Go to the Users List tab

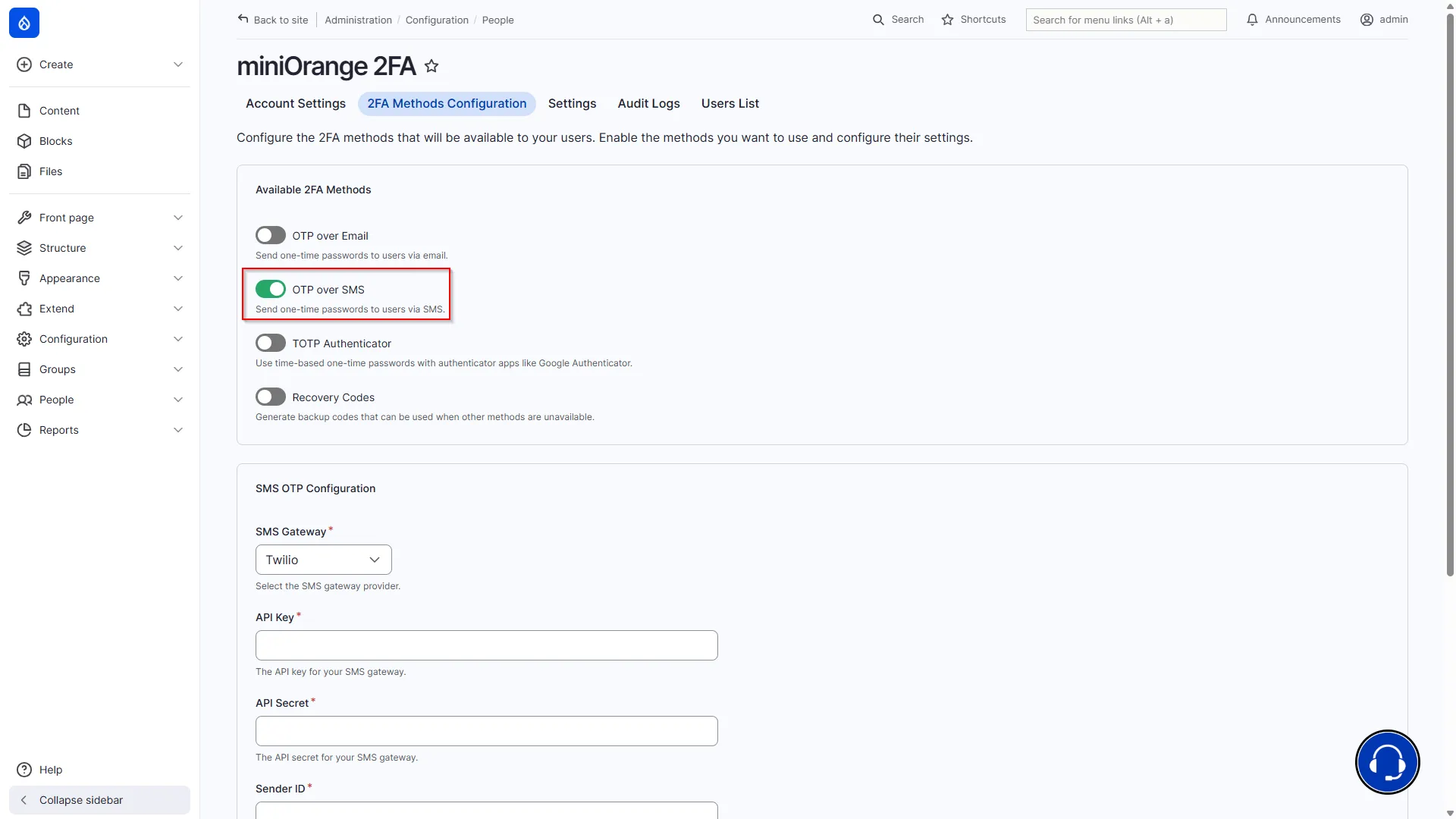pyautogui.click(x=730, y=104)
